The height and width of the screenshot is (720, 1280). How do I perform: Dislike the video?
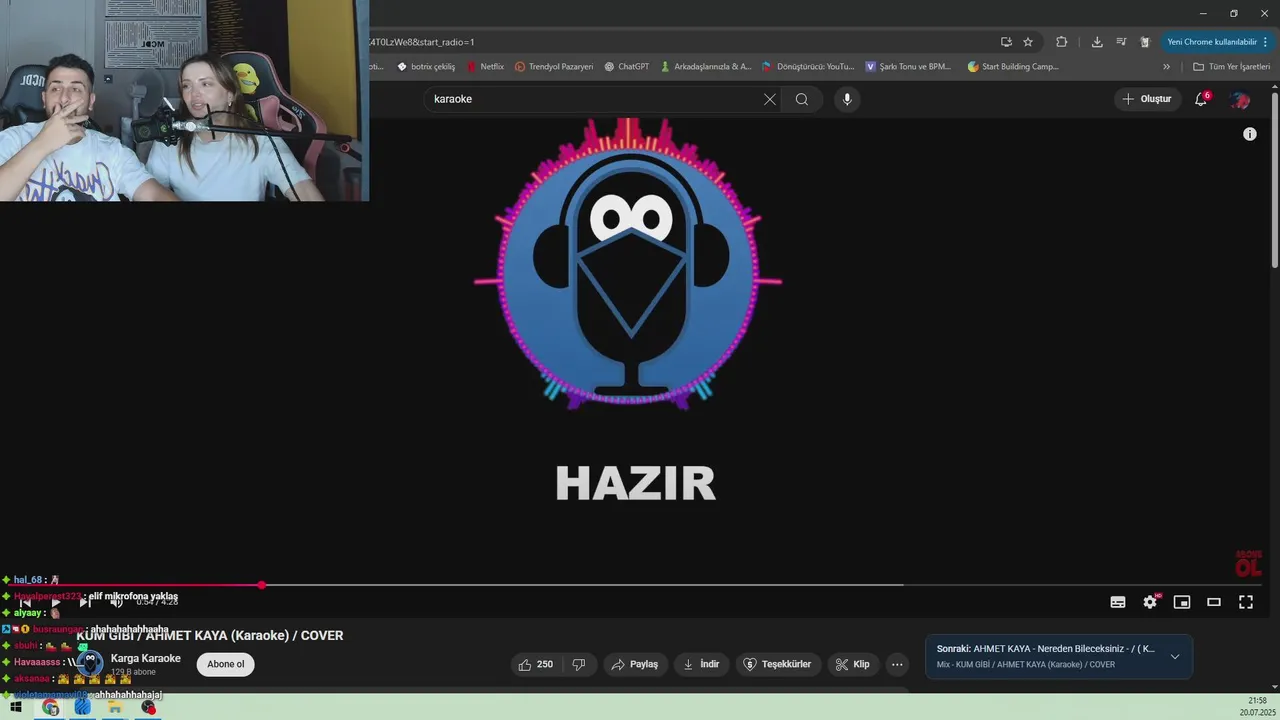579,664
